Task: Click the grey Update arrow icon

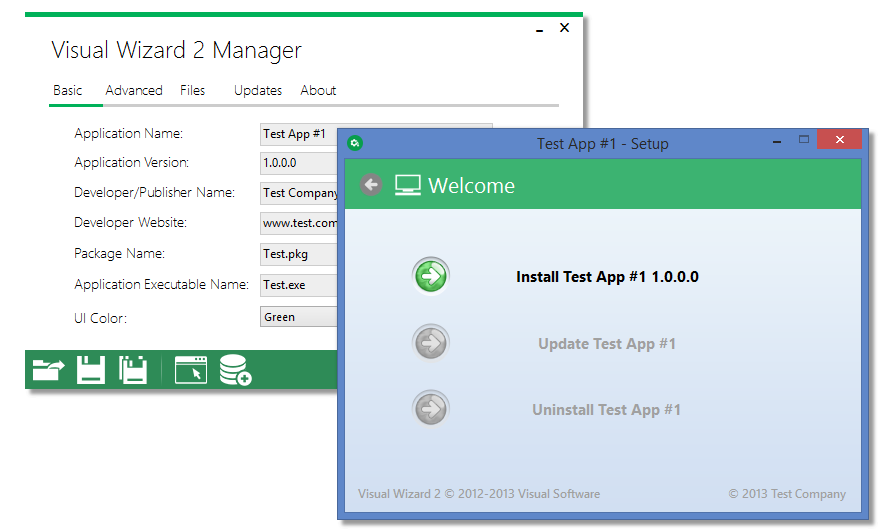Action: pyautogui.click(x=431, y=344)
